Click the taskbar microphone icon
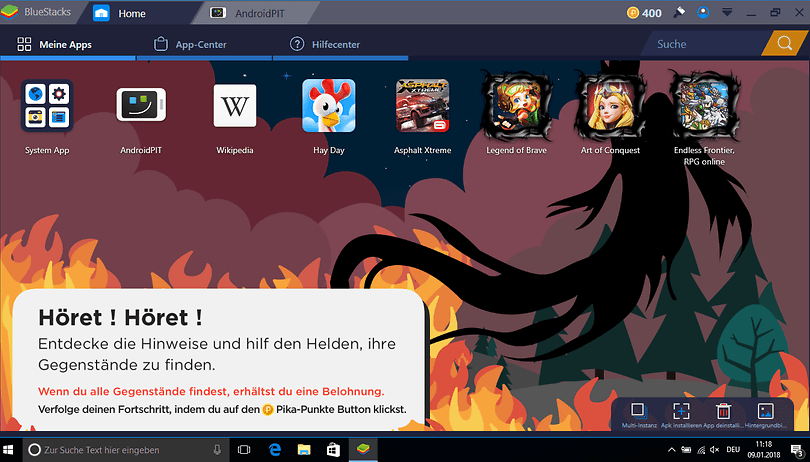The image size is (810, 462). (x=217, y=450)
